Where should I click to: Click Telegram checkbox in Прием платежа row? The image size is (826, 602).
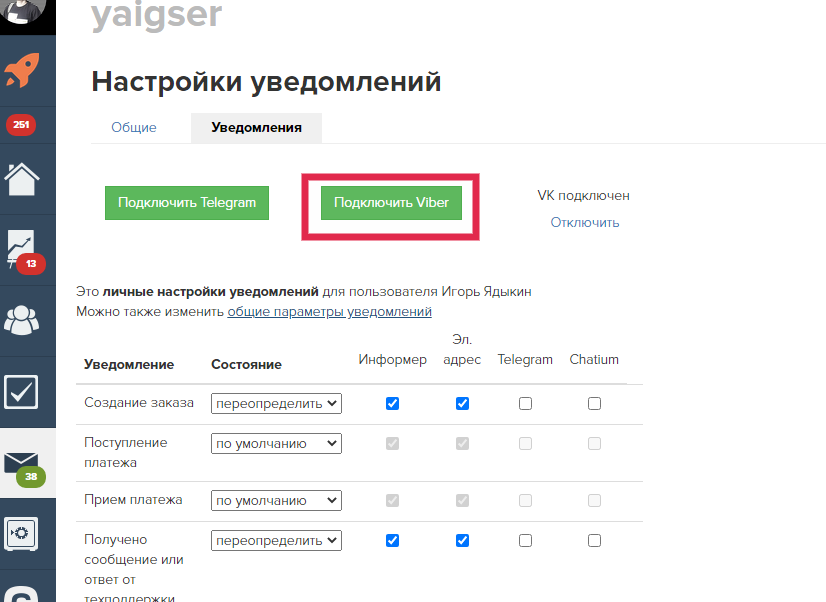pyautogui.click(x=525, y=500)
